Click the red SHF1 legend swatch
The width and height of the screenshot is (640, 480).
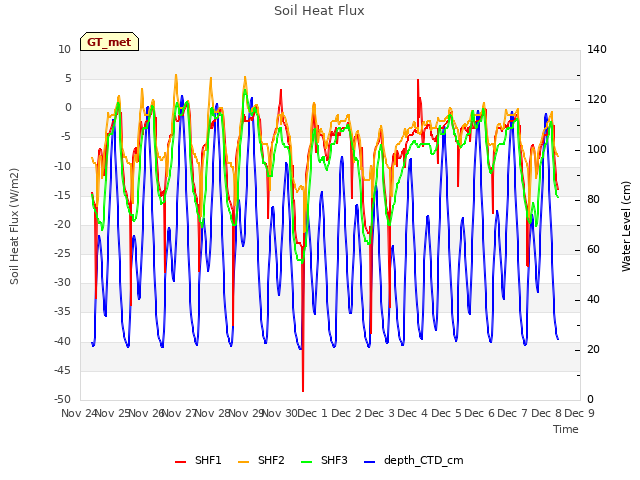point(180,462)
